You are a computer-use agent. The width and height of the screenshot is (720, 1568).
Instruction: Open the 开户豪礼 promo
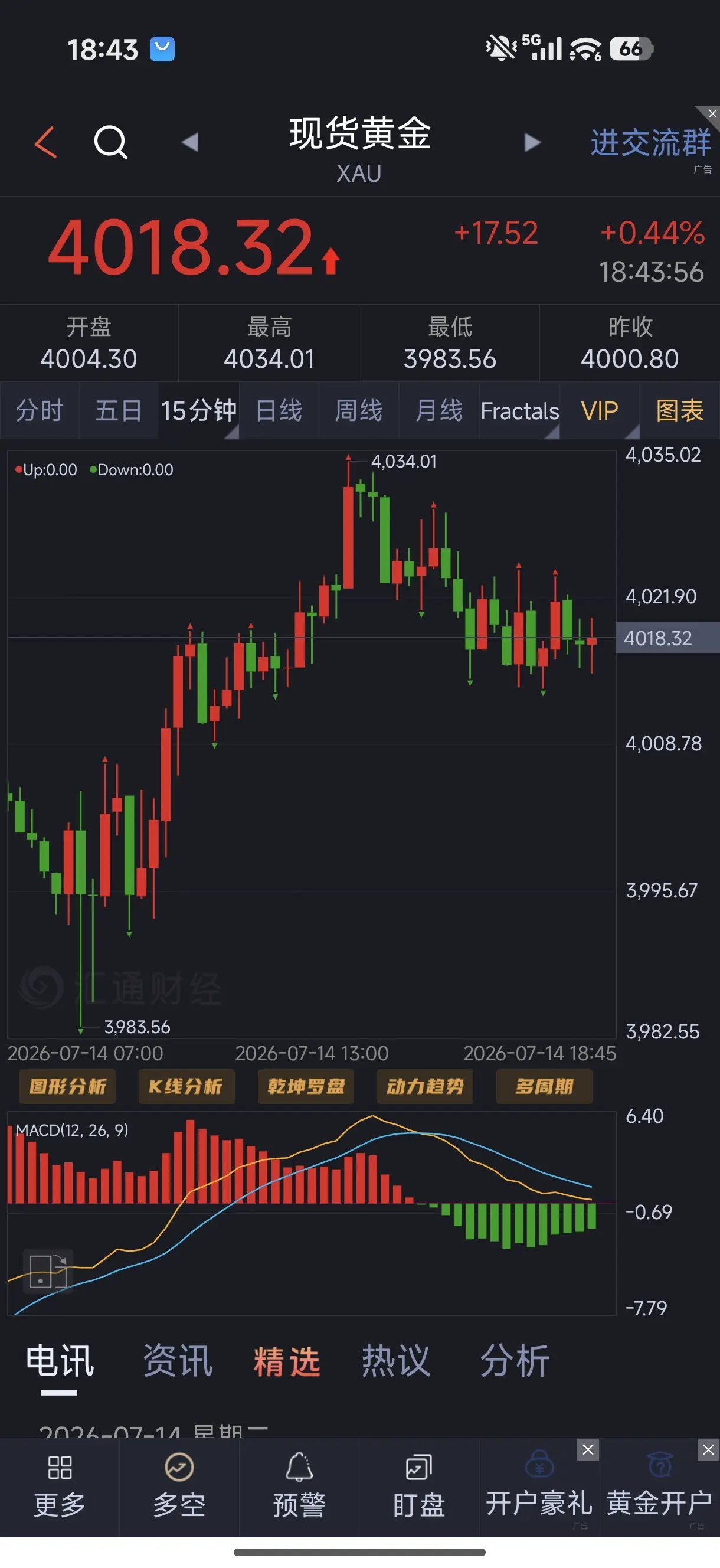(539, 1489)
